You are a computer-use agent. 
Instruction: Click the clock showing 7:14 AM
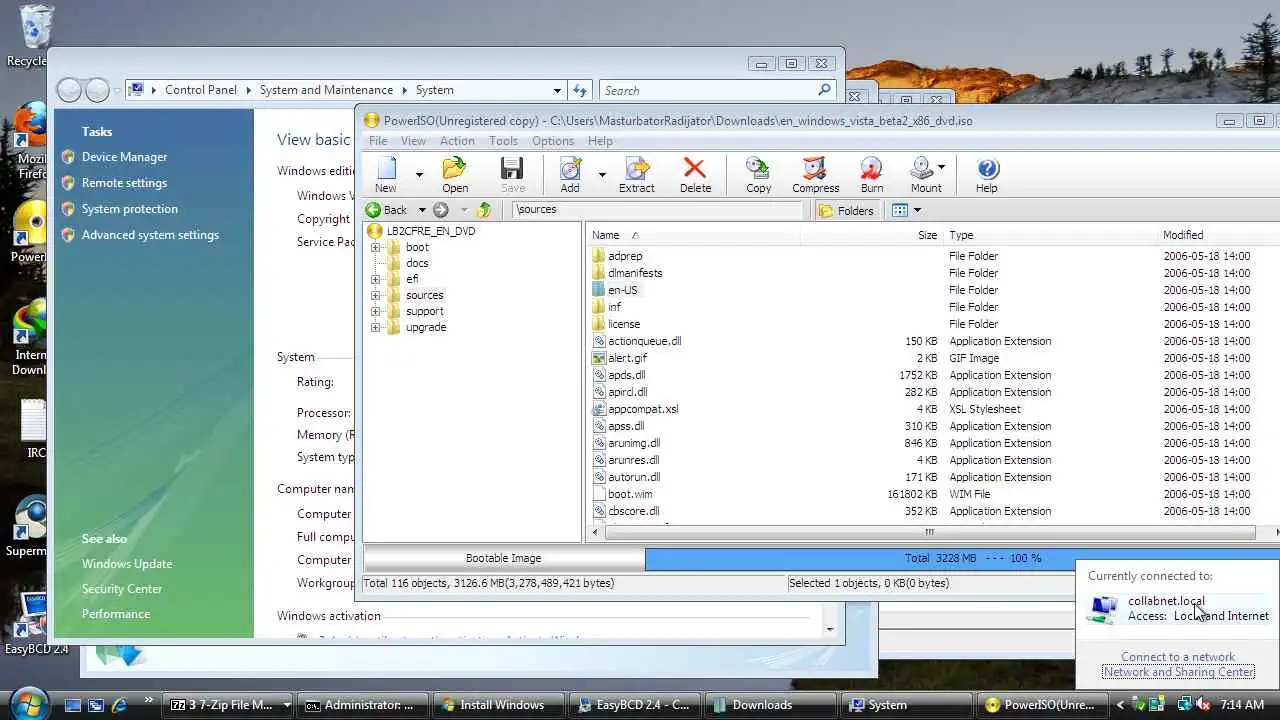[x=1242, y=705]
